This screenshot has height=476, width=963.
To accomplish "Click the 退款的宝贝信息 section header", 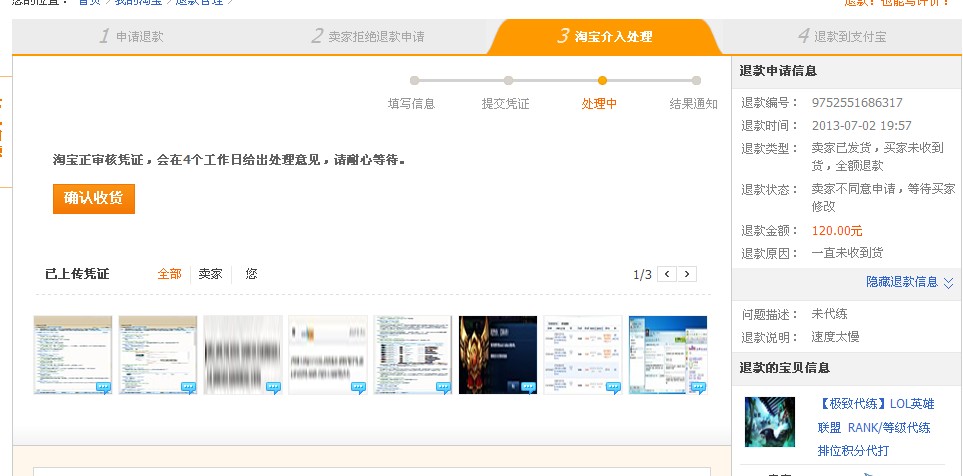I will [x=785, y=368].
